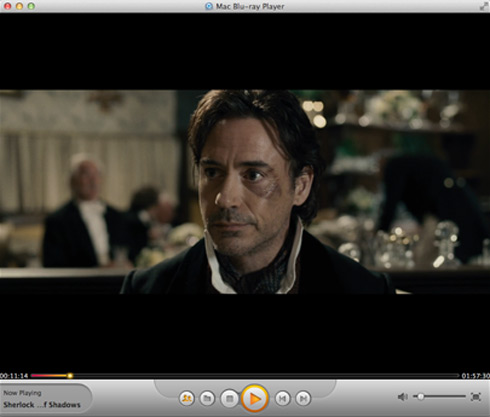
Task: Open file via the folder icon
Action: coord(207,398)
